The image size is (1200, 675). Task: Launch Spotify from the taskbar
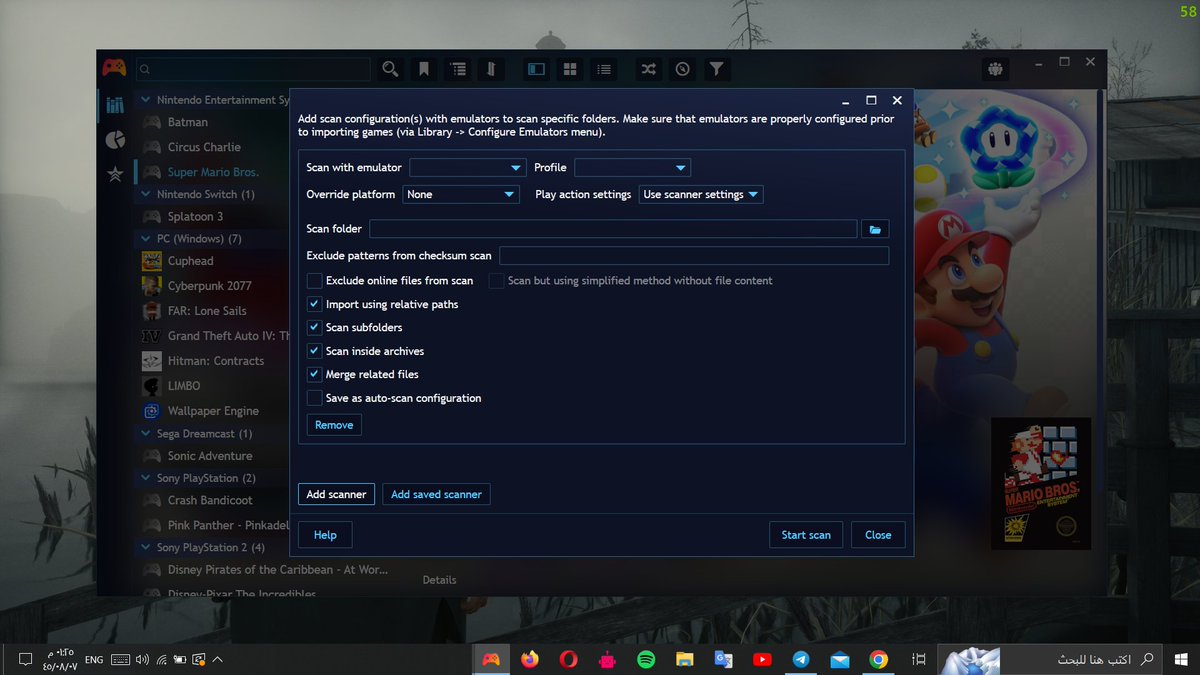(645, 659)
